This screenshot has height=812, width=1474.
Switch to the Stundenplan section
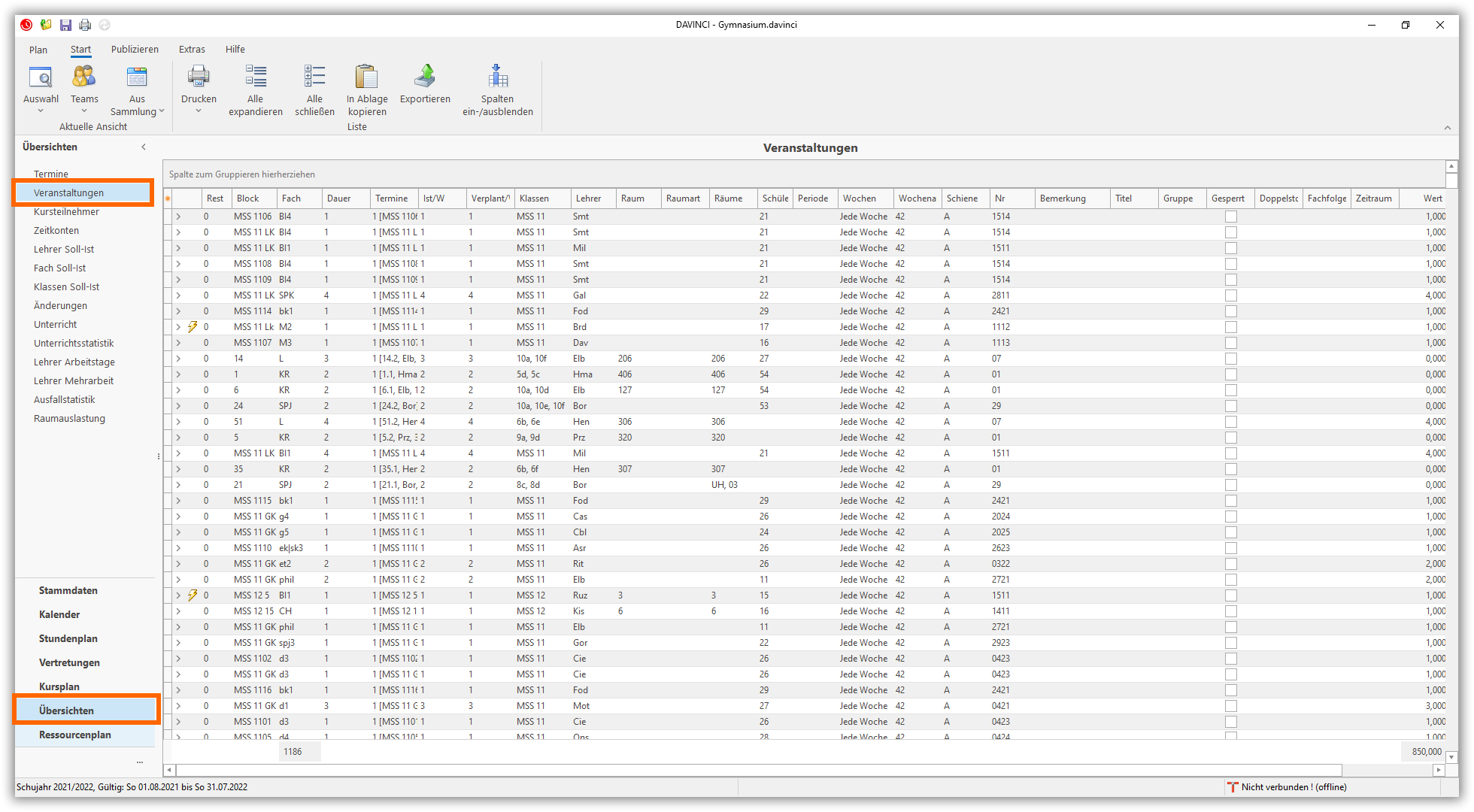[68, 638]
